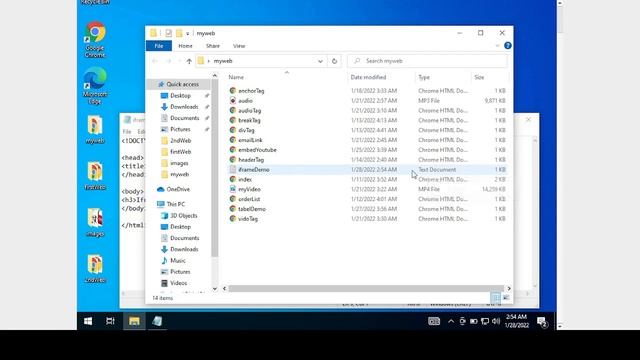Click the back navigation arrow
This screenshot has height=360, width=640.
155,61
